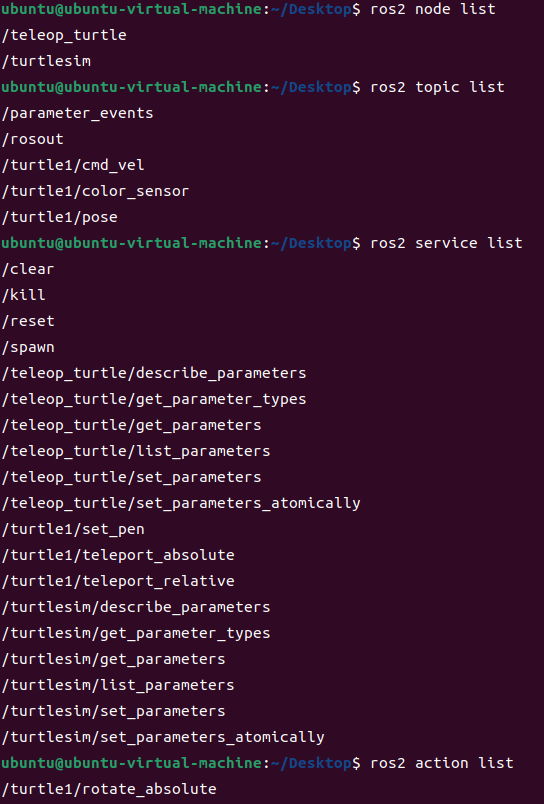Click on the /spawn service
This screenshot has width=544, height=804.
[28, 347]
